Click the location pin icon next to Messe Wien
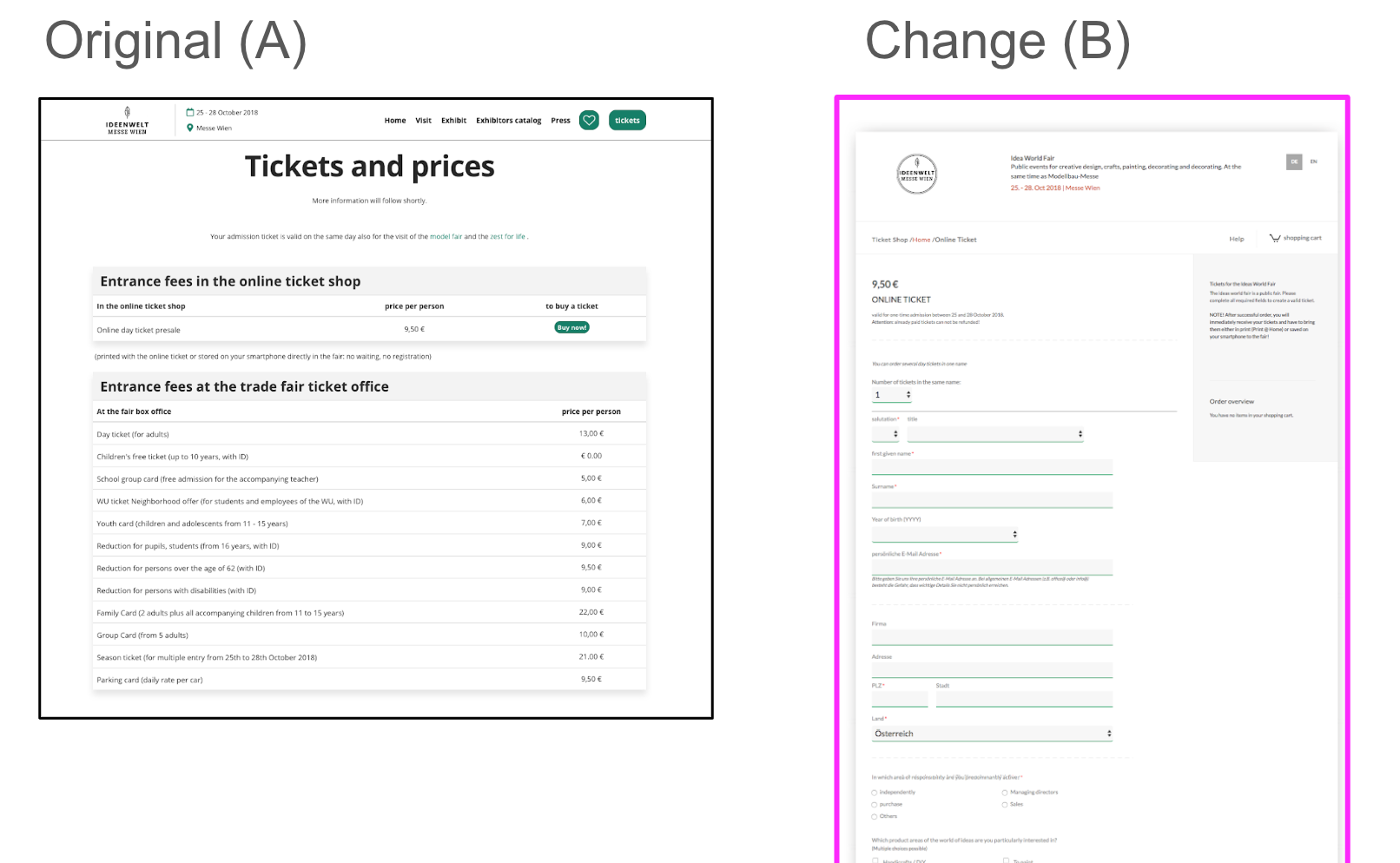This screenshot has height=863, width=1400. tap(190, 128)
